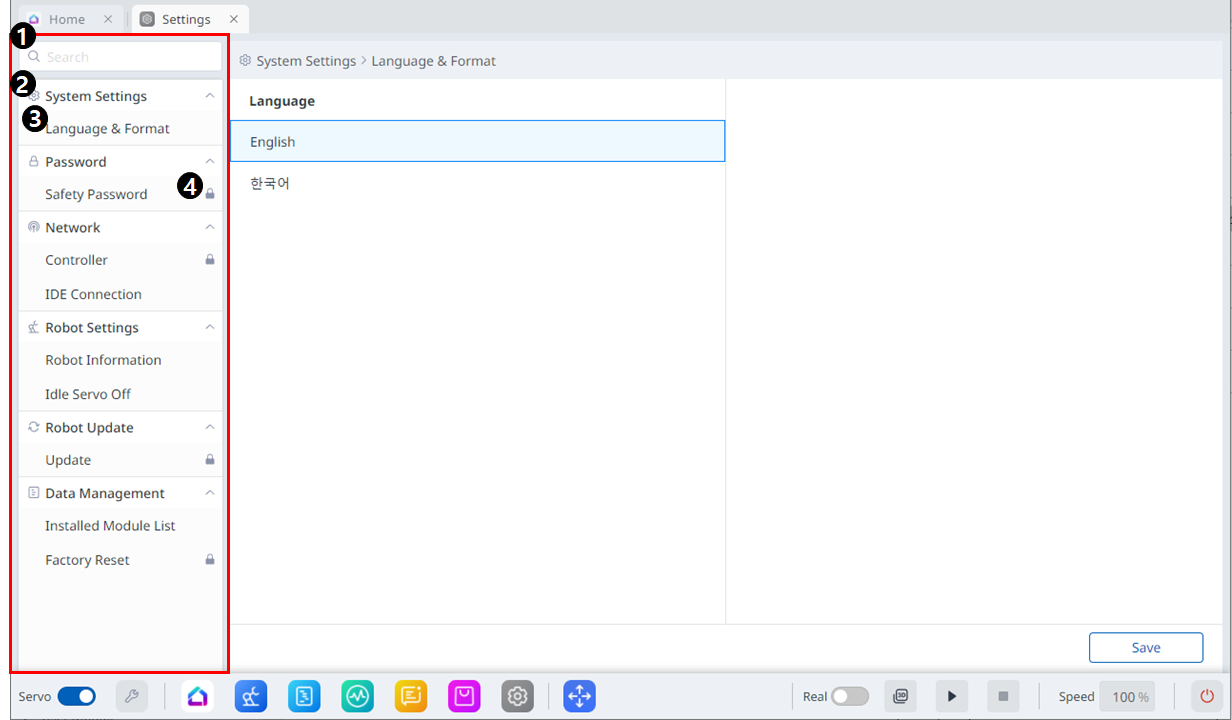Open the magenta store bag icon
The height and width of the screenshot is (720, 1232).
465,696
